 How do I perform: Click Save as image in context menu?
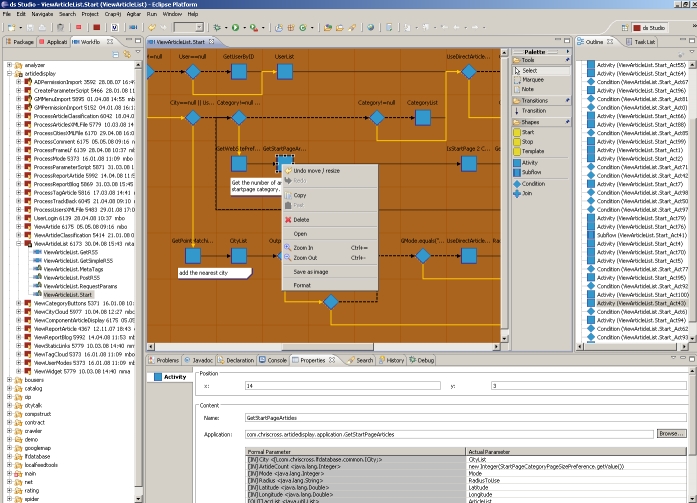[x=313, y=272]
